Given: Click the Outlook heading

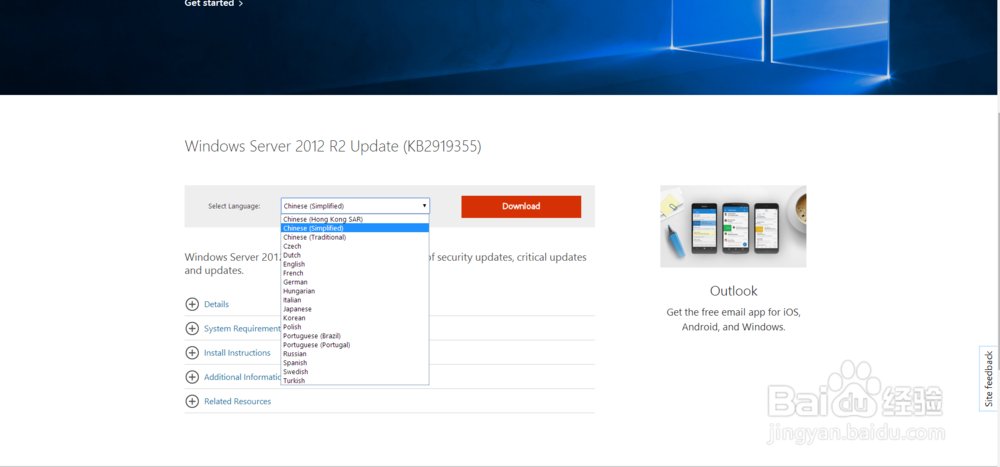Looking at the screenshot, I should coord(733,291).
